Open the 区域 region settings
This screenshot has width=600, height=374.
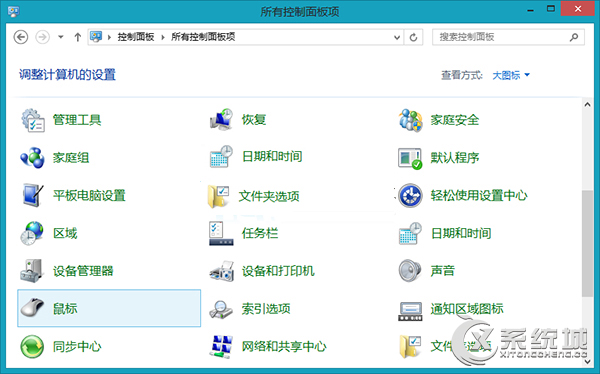49,233
